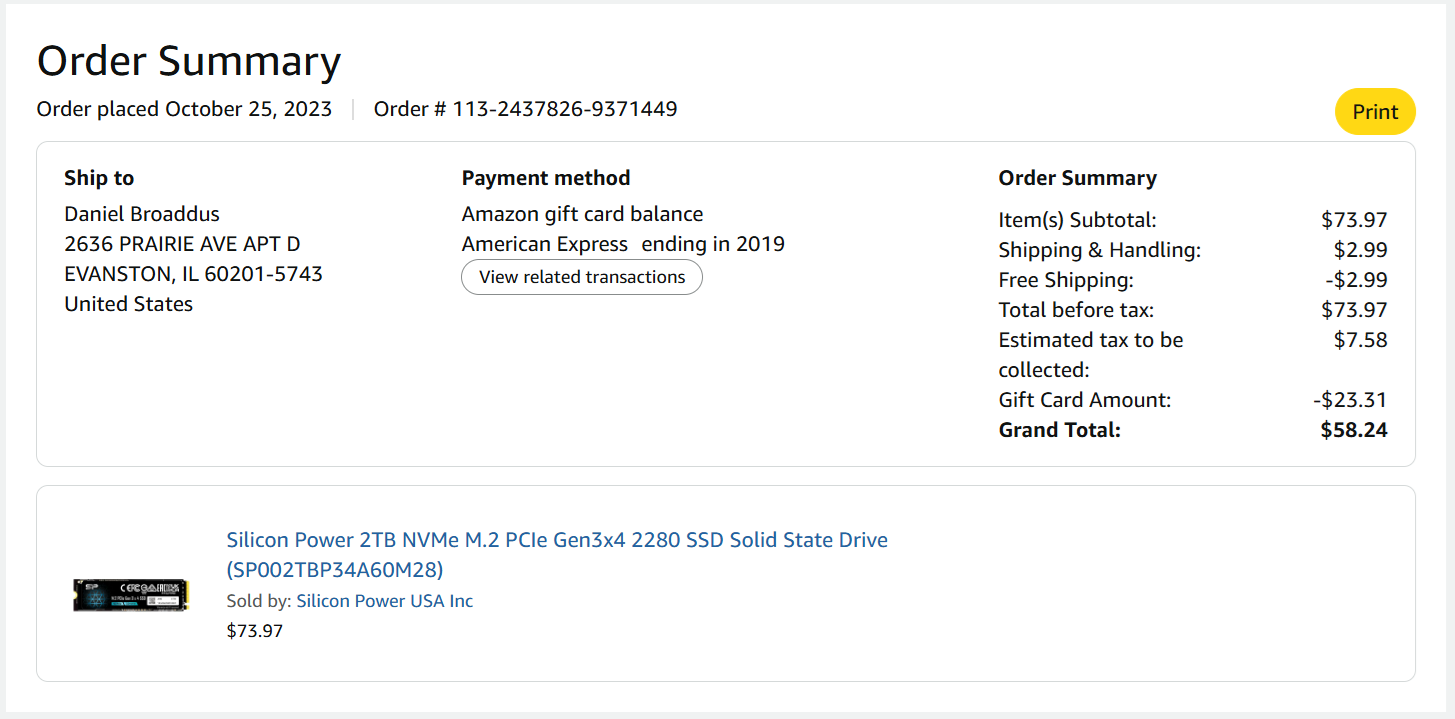Click American Express ending in 2019
Screen dimensions: 1455x719
(x=622, y=244)
